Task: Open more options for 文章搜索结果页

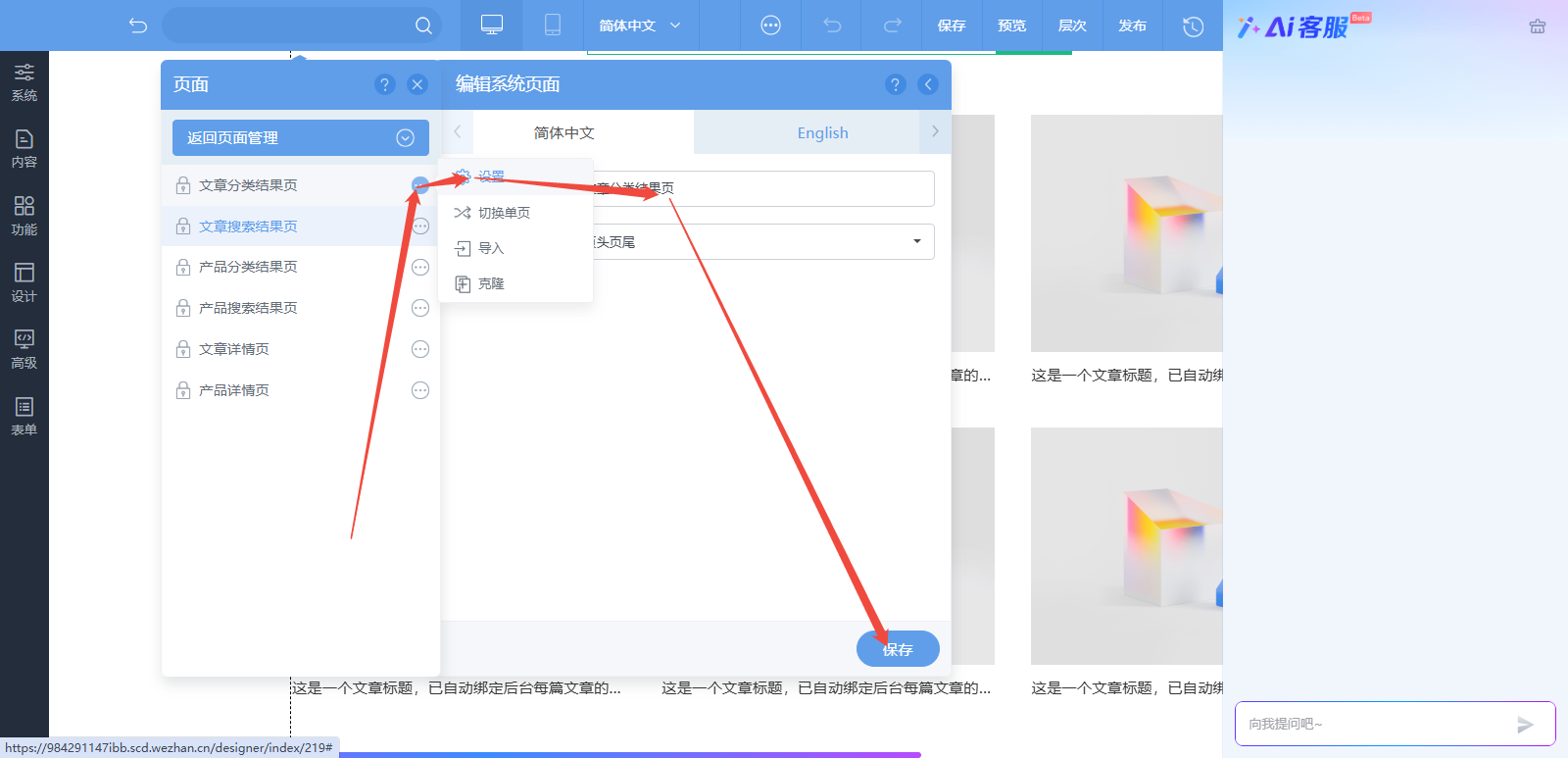Action: [x=420, y=227]
